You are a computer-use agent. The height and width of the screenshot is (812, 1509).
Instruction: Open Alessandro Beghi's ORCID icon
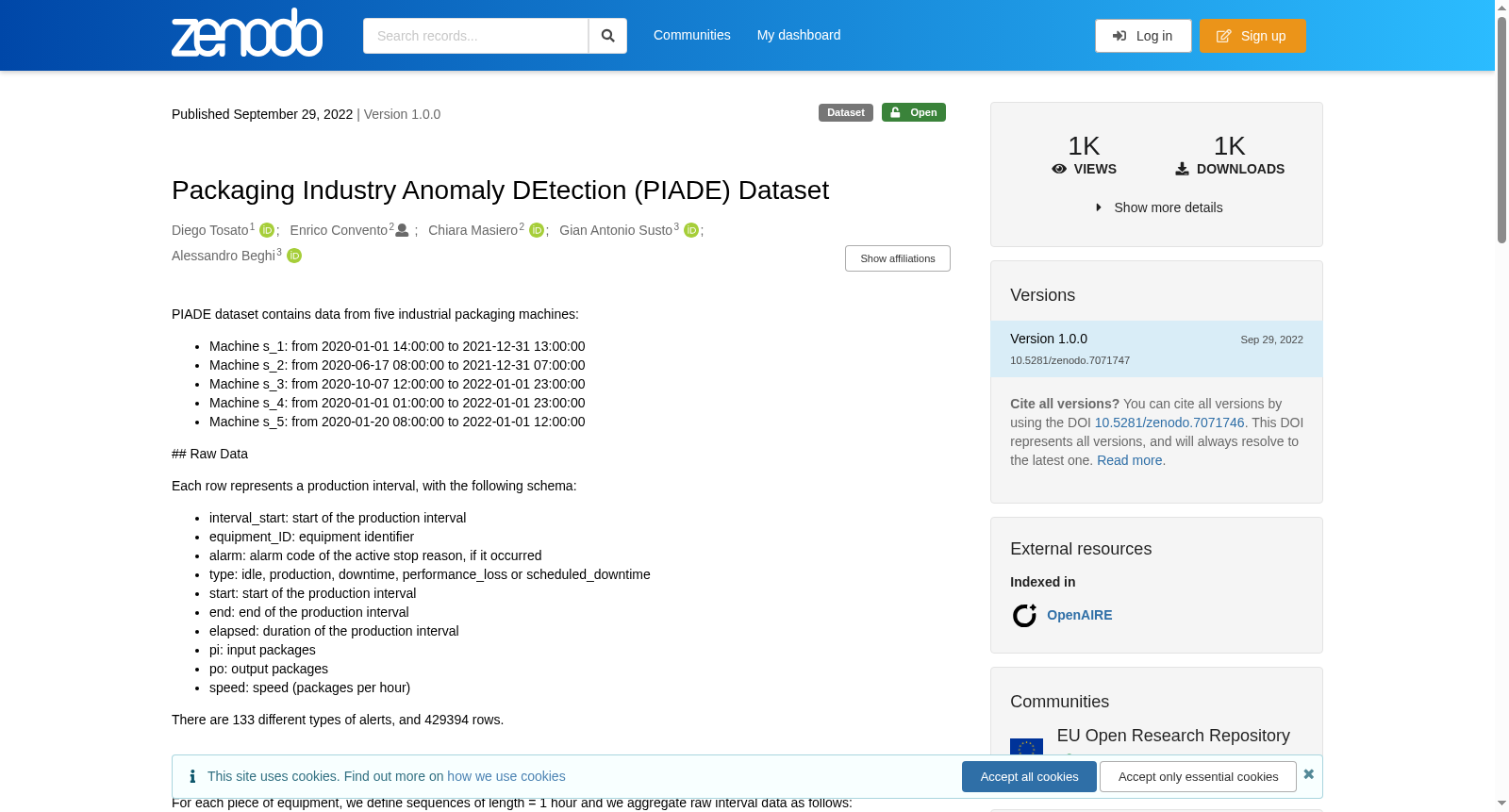(x=294, y=256)
